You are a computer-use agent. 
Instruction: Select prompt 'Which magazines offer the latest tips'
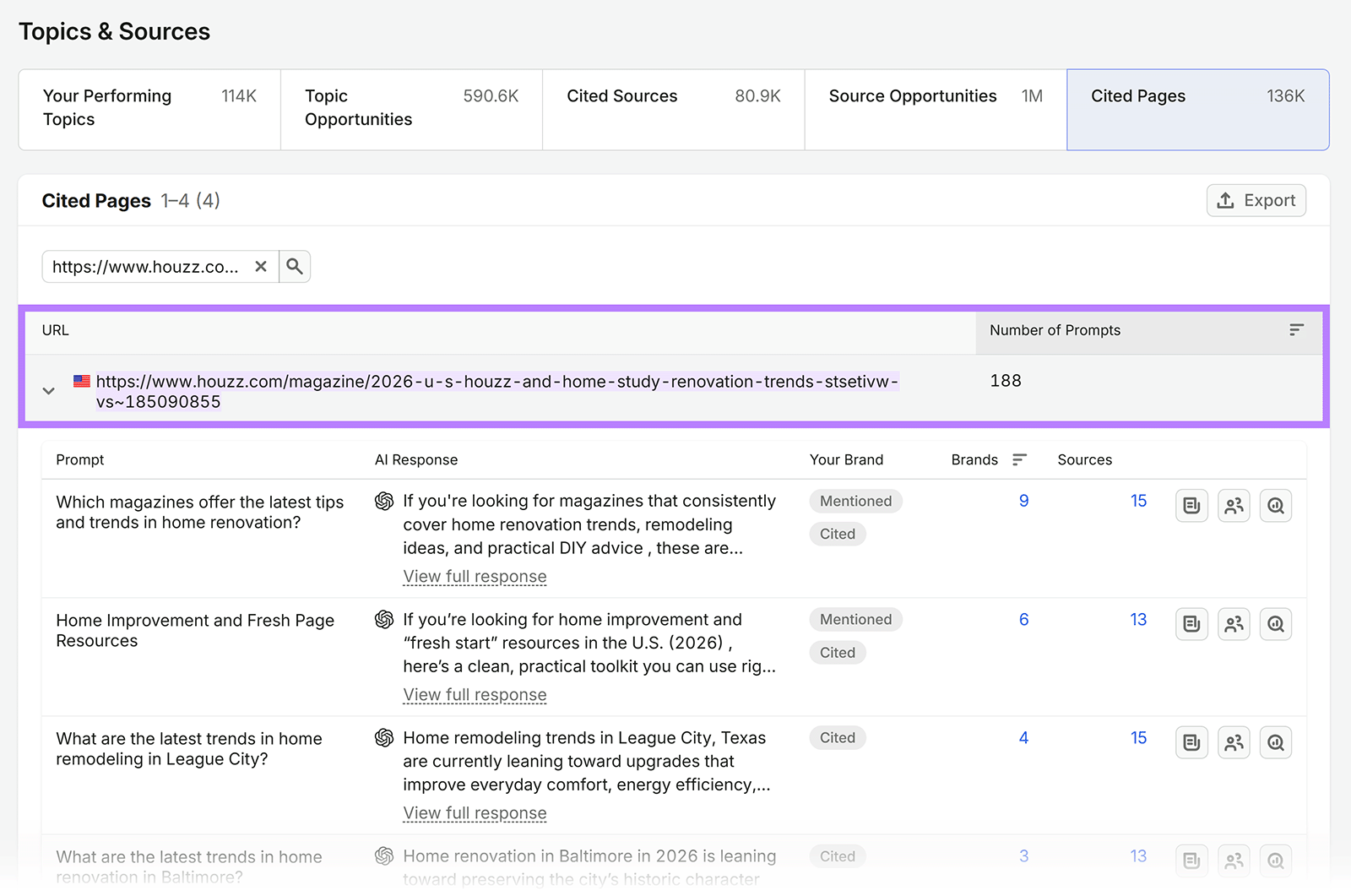199,512
